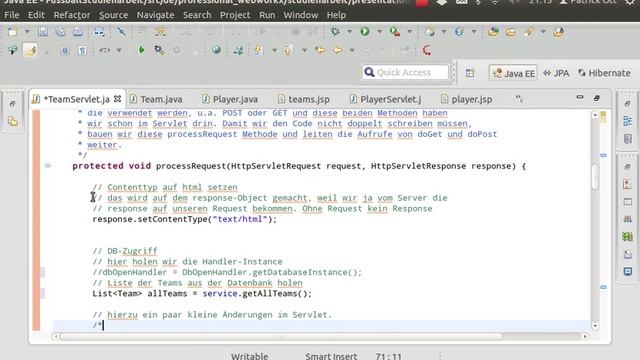Click the green Run button

point(365,31)
